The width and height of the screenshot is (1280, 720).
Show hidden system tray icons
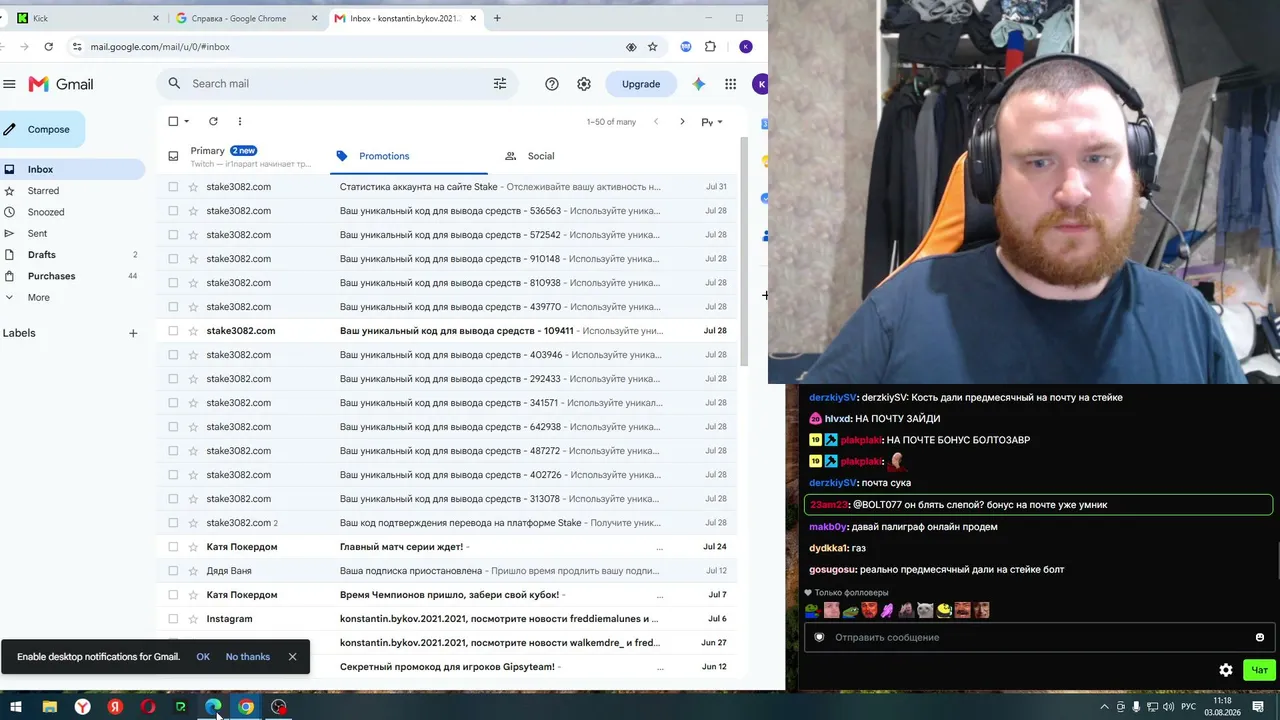pyautogui.click(x=1105, y=707)
